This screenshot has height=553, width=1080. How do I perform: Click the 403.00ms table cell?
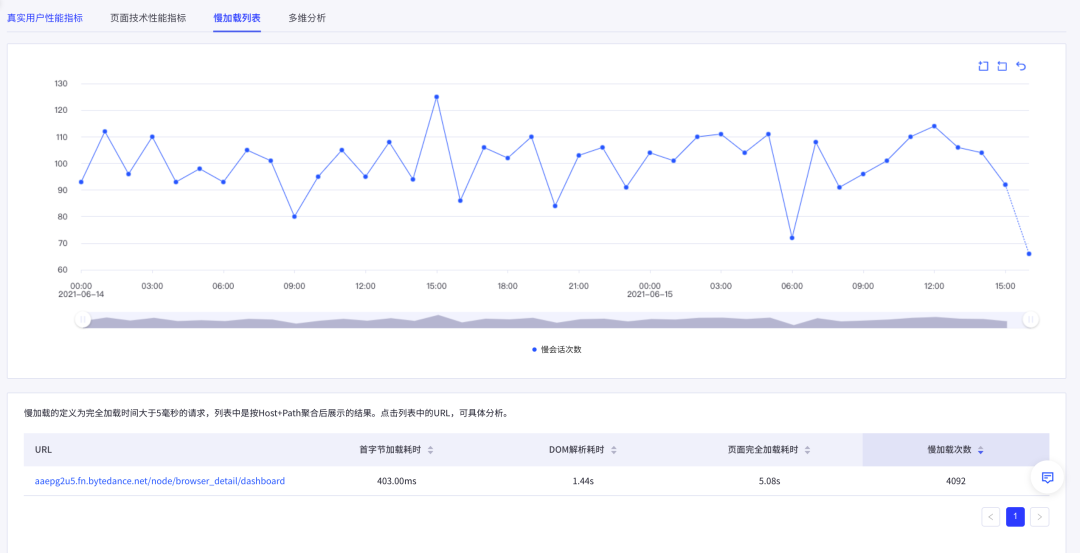pos(397,481)
